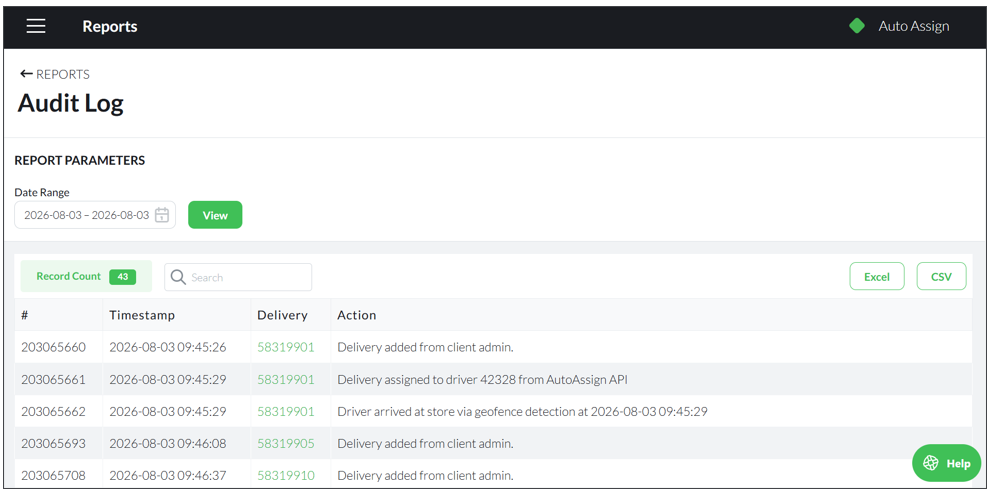Screen dimensions: 991x493
Task: Open delivery 58319901 in row 203065662
Action: (286, 411)
